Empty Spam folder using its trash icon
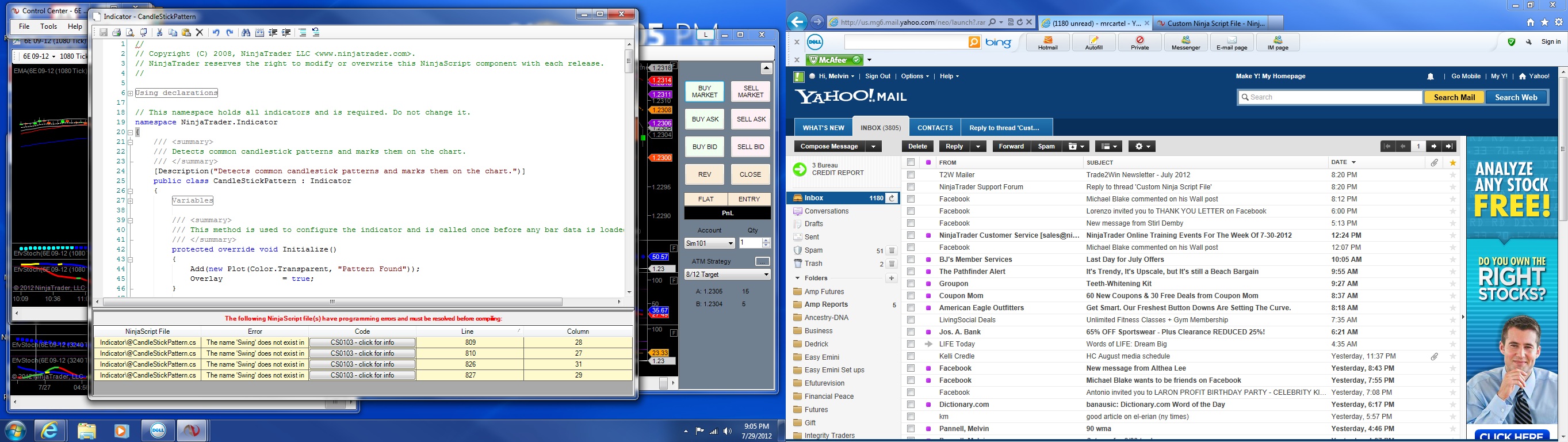The height and width of the screenshot is (442, 1568). click(x=892, y=250)
